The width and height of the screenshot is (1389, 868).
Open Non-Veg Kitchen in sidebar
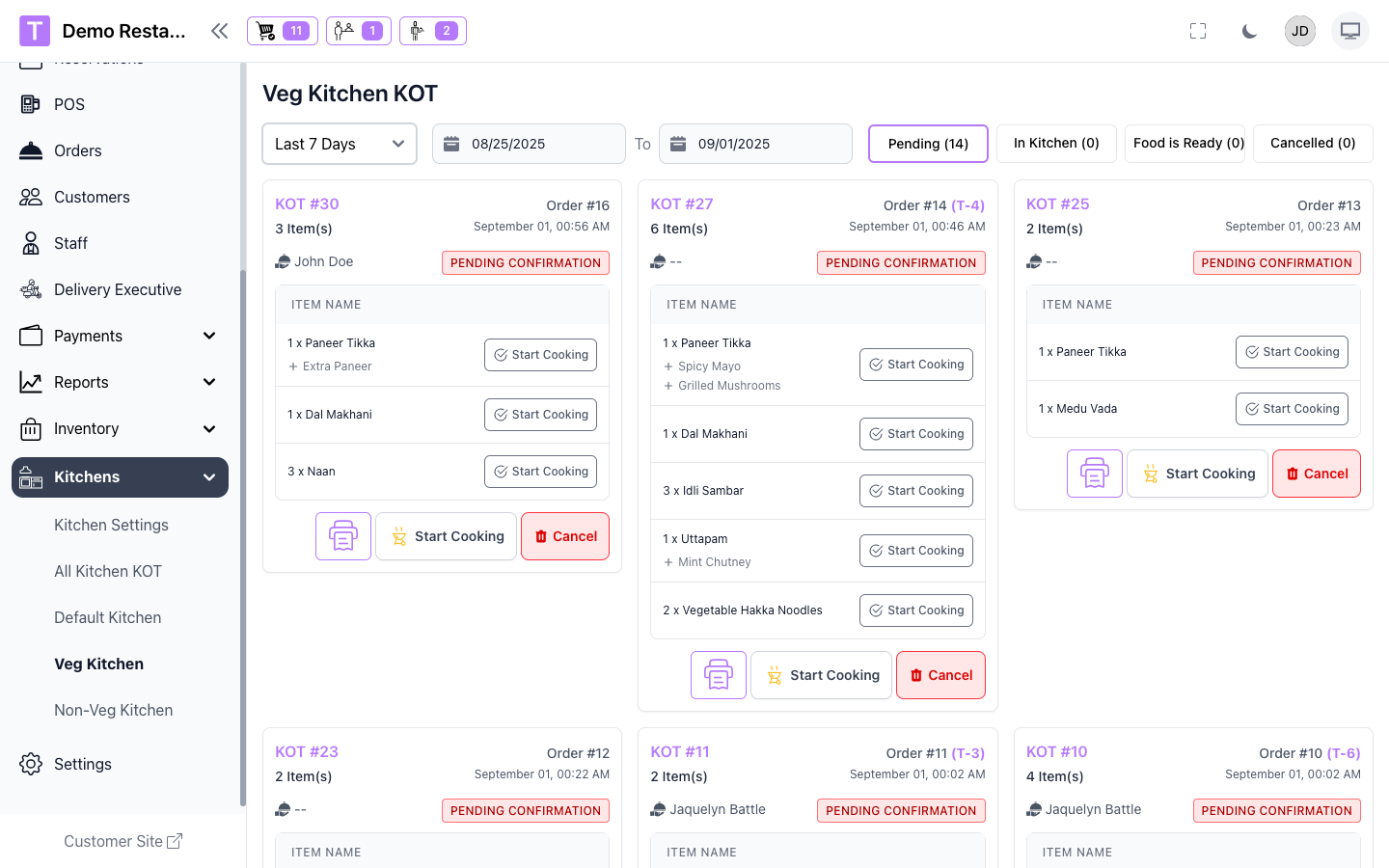[x=114, y=710]
